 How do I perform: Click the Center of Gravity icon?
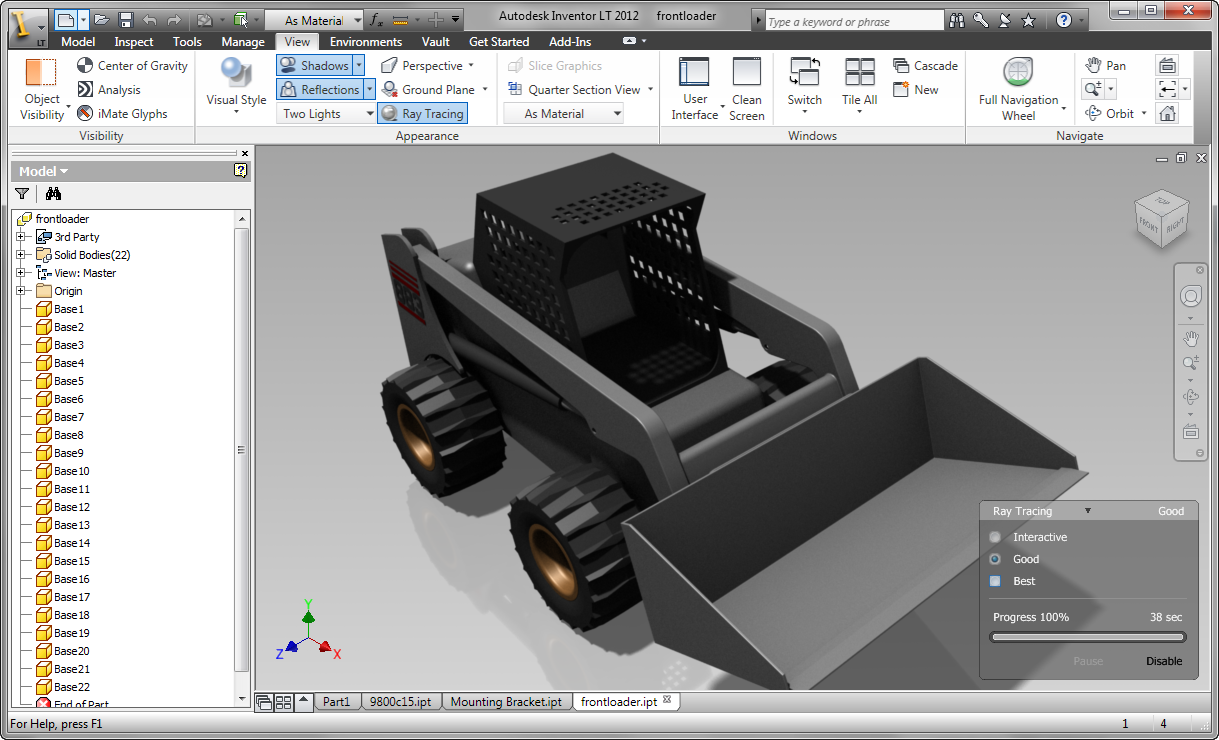tap(86, 66)
